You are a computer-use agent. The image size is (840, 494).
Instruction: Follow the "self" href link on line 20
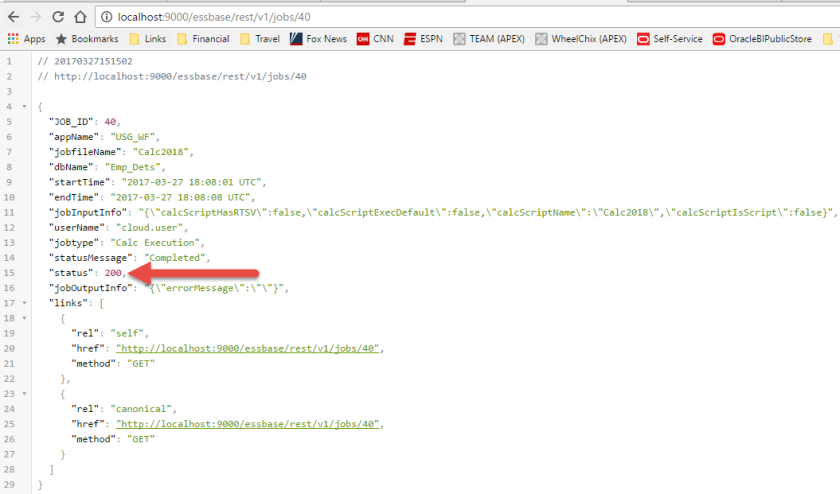tap(249, 348)
